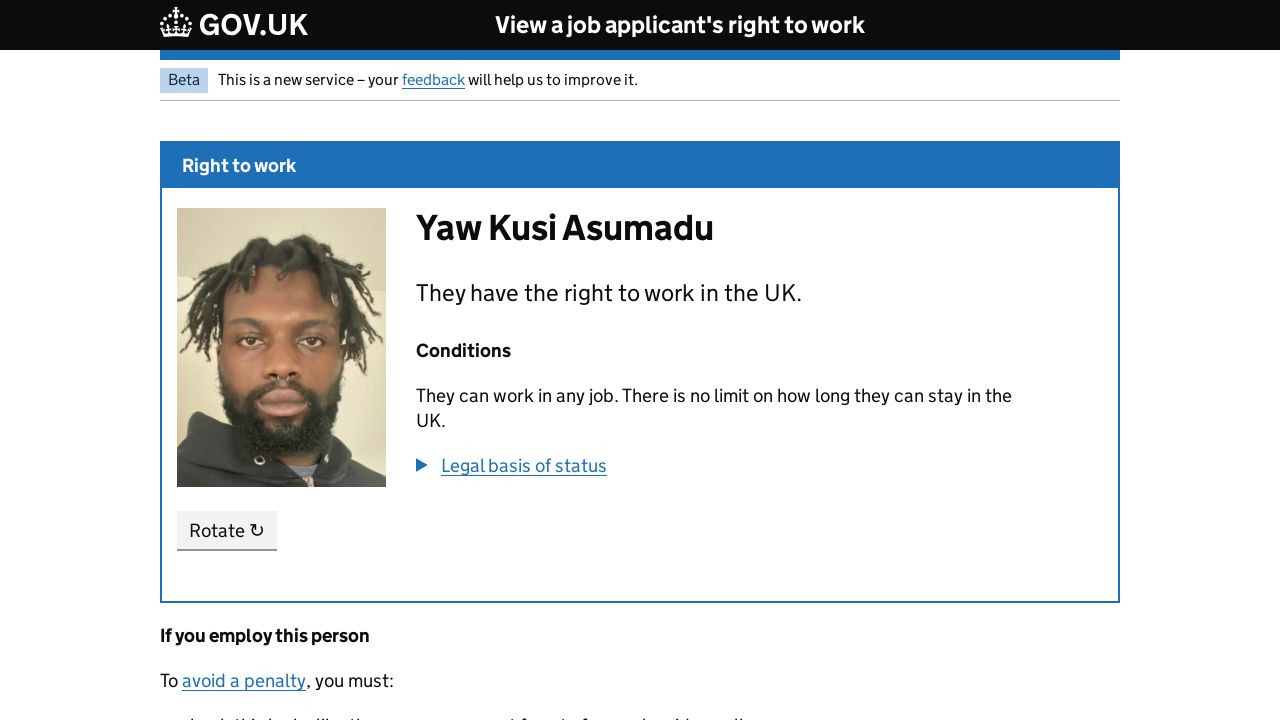Click the applicant's photo
This screenshot has width=1280, height=720.
[x=281, y=347]
